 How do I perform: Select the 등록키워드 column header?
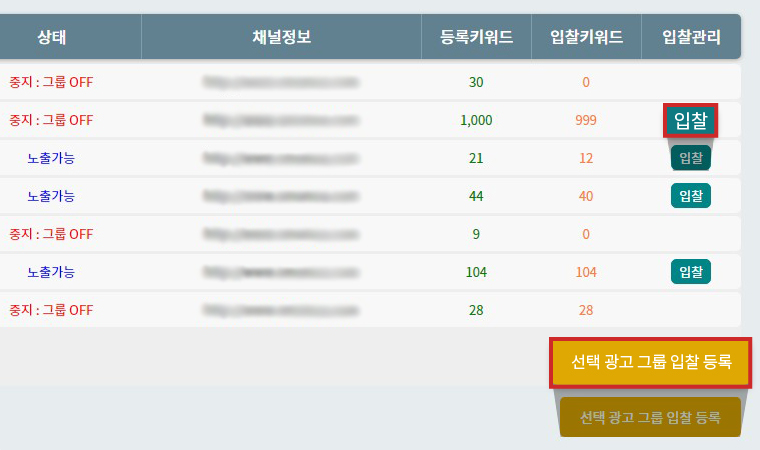(476, 37)
